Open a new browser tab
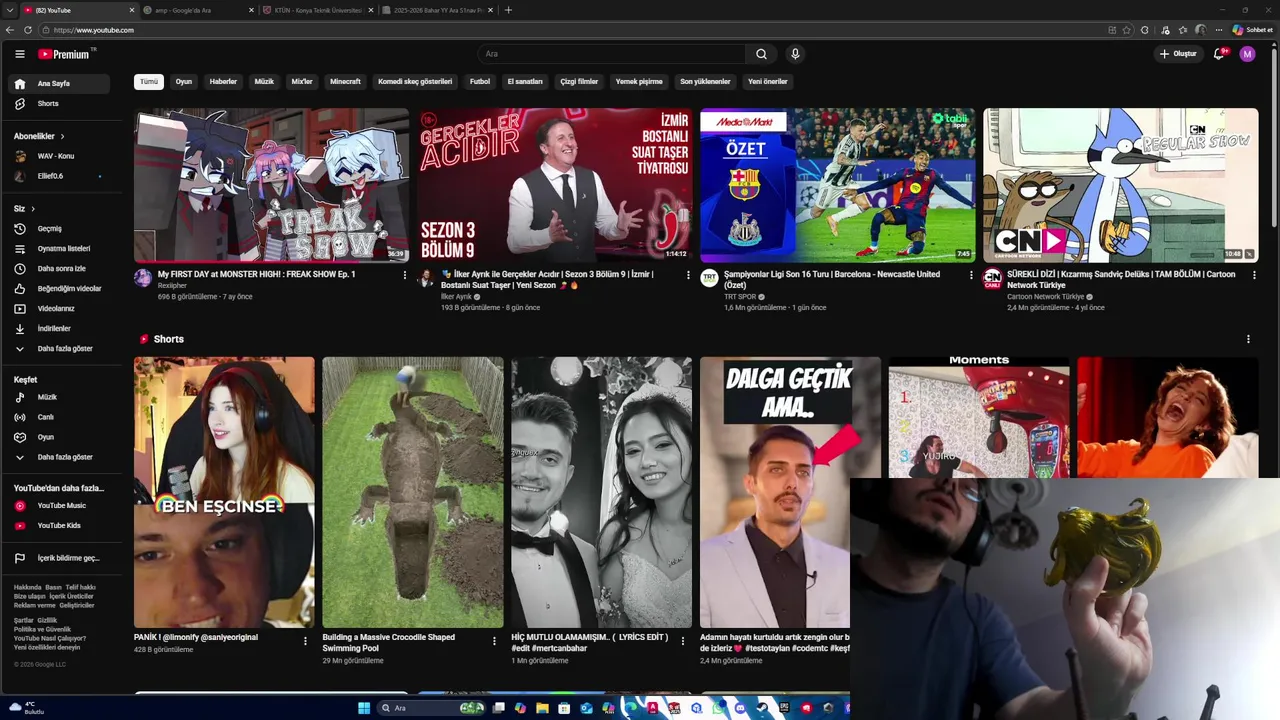1280x720 pixels. [508, 10]
